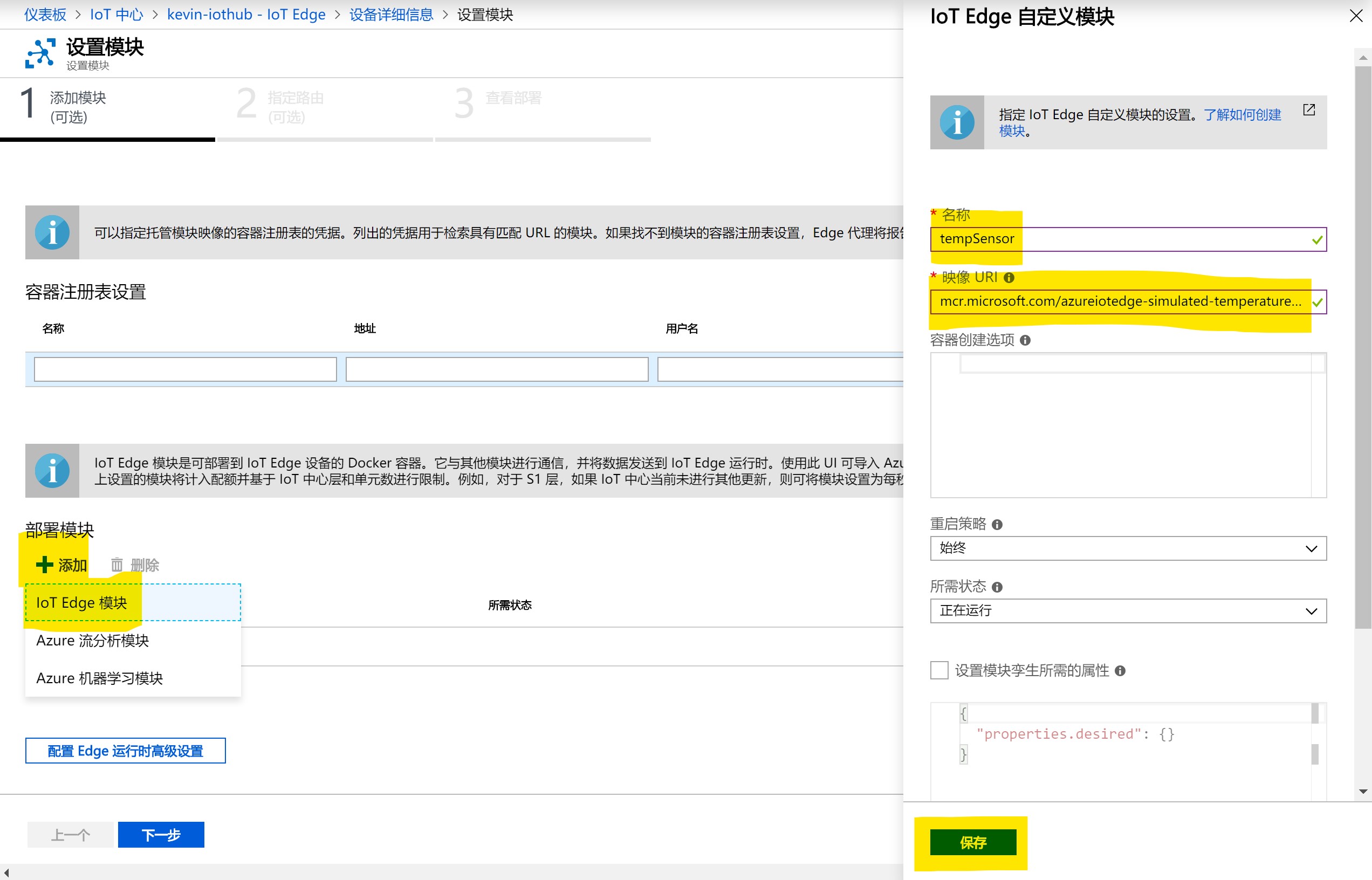The height and width of the screenshot is (880, 1372).
Task: Click the 容器创建选项 editor area
Action: [x=1128, y=425]
